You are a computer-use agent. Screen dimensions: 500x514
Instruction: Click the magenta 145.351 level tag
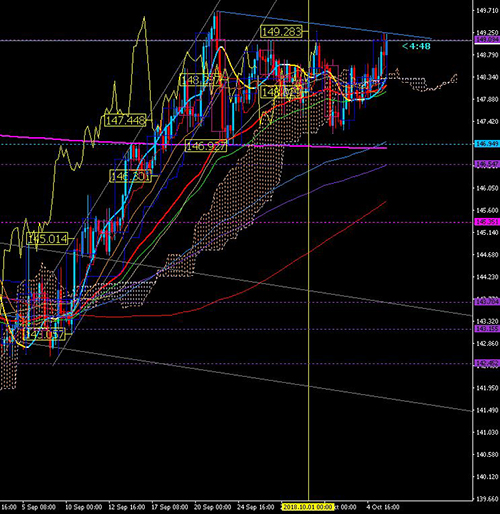(x=487, y=222)
